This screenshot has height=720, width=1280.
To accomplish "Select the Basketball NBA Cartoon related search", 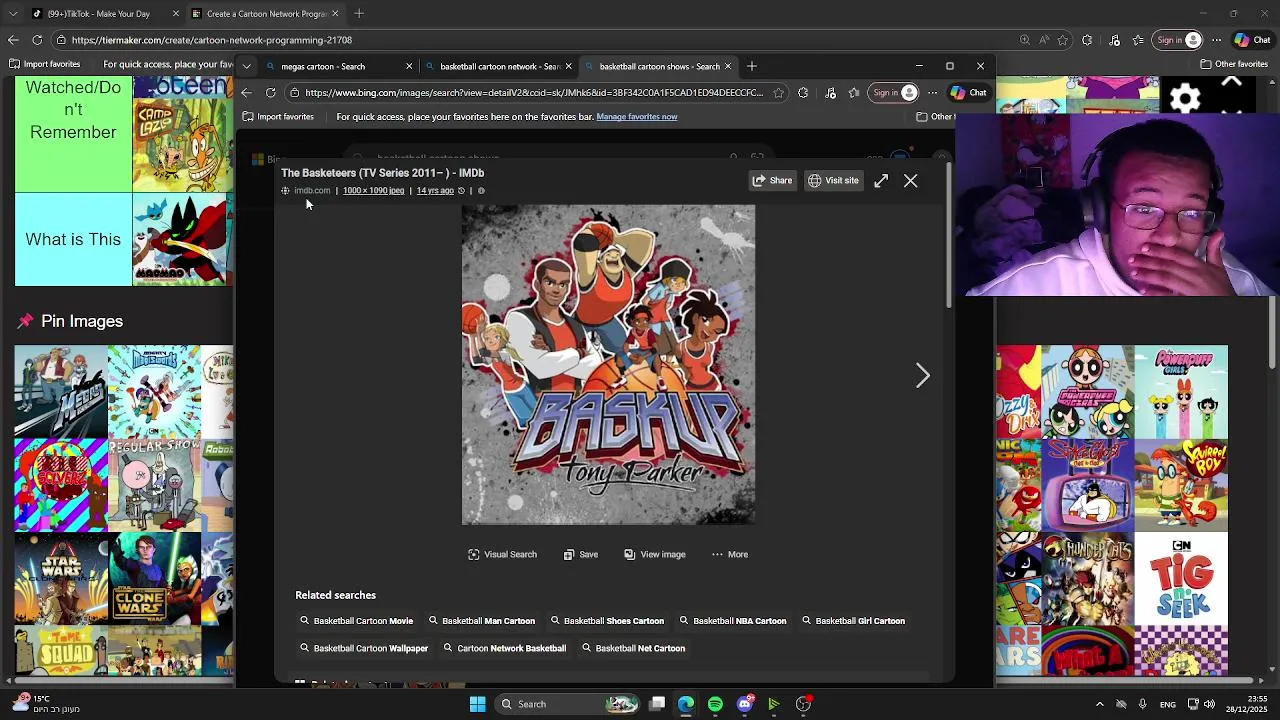I will point(733,621).
